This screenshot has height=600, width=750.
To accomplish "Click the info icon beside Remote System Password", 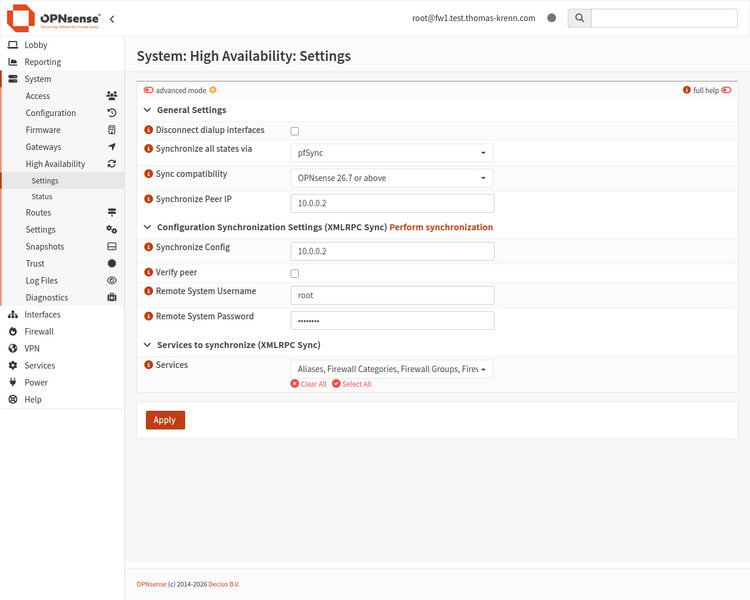I will coord(148,316).
